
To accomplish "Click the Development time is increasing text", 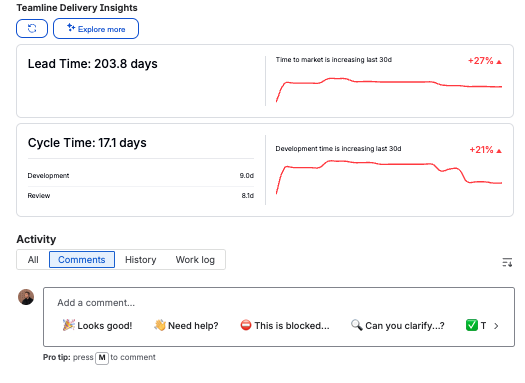I will tap(338, 149).
